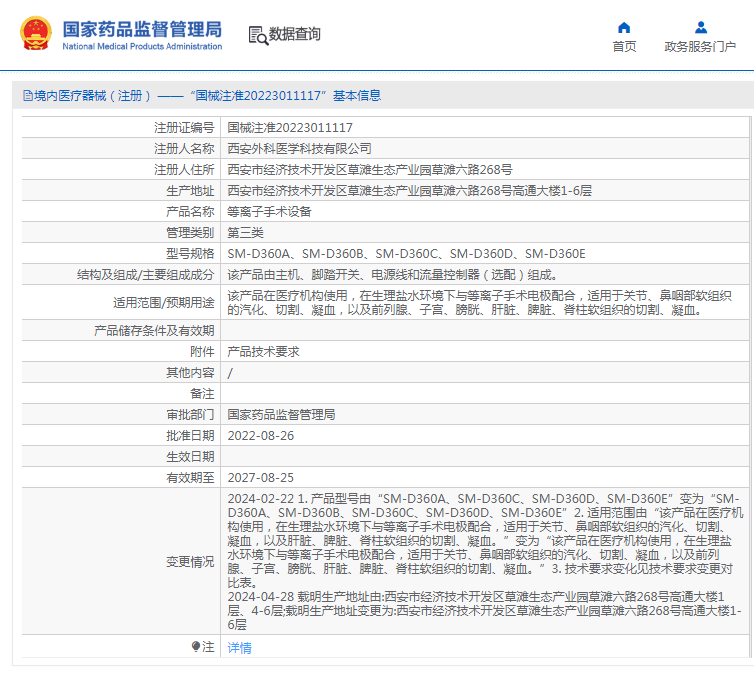Click the 第三类 management class value

(245, 233)
